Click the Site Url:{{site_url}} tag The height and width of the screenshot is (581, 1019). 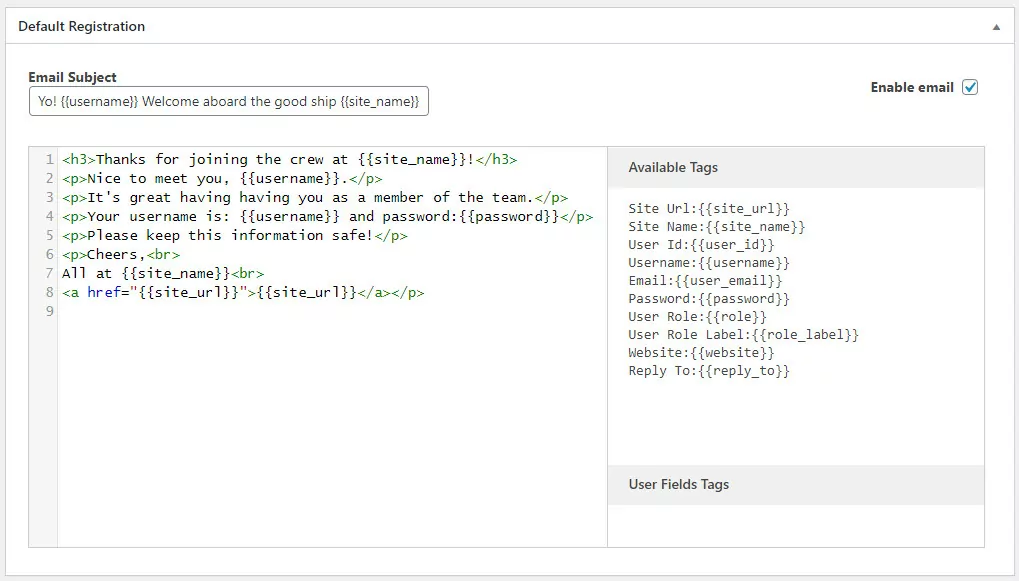(x=709, y=209)
